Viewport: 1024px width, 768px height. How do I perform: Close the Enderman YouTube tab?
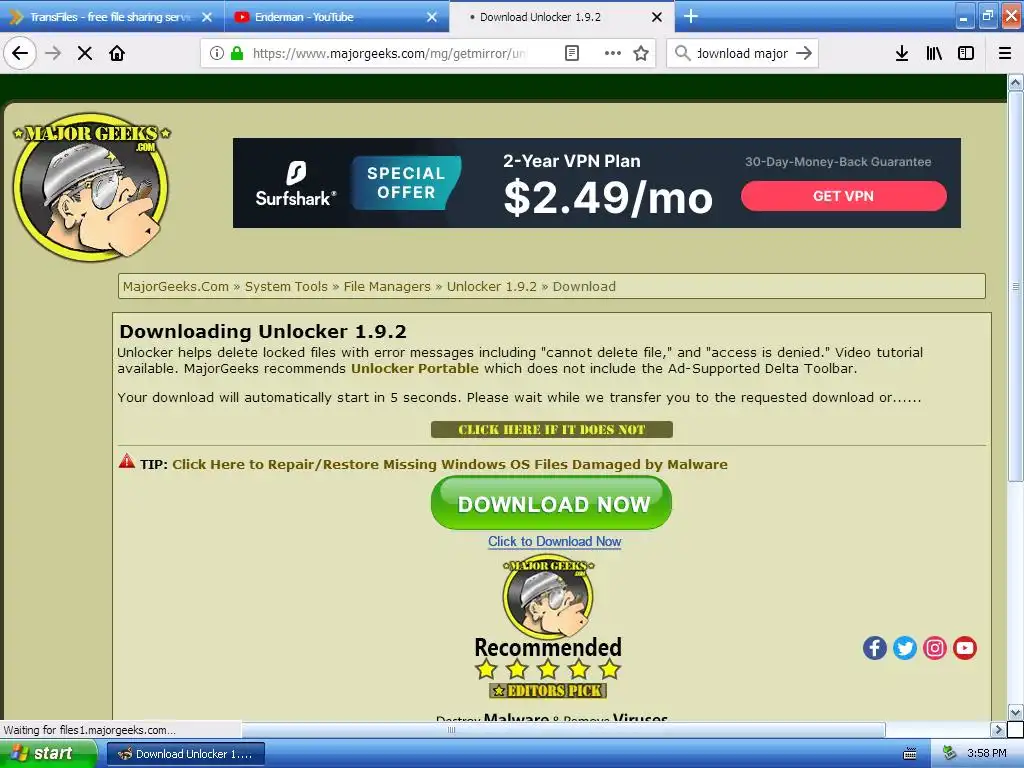432,17
